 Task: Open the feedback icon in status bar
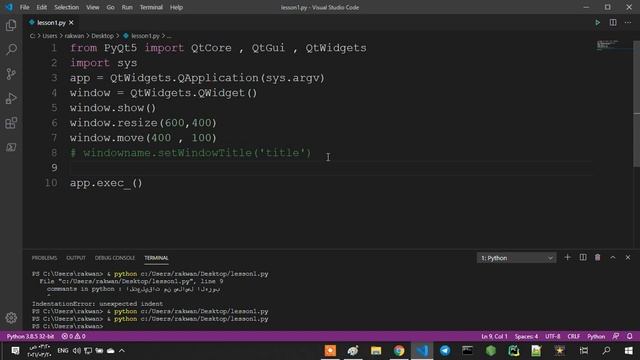[x=616, y=336]
